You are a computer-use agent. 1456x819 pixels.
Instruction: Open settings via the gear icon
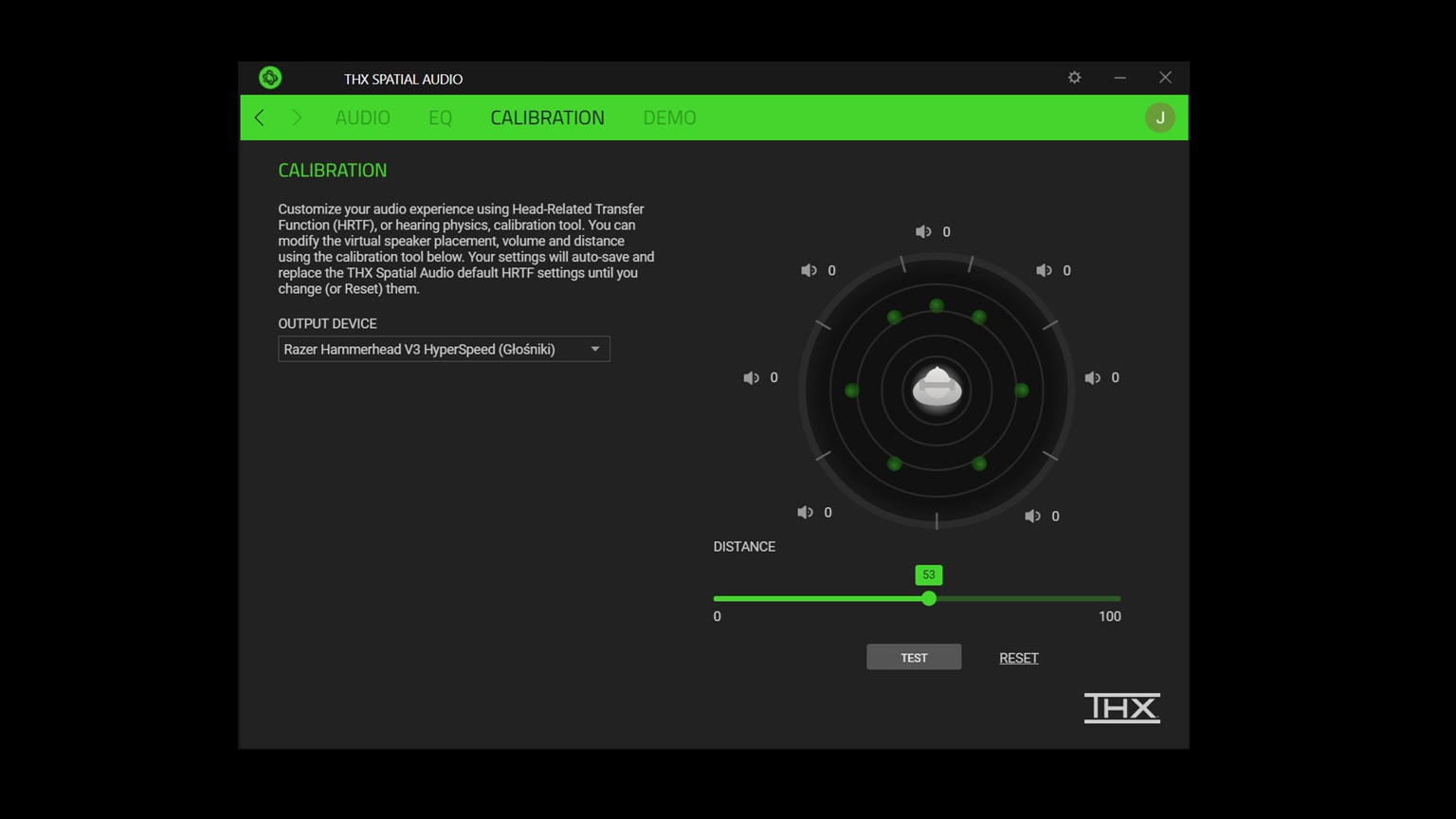coord(1074,78)
